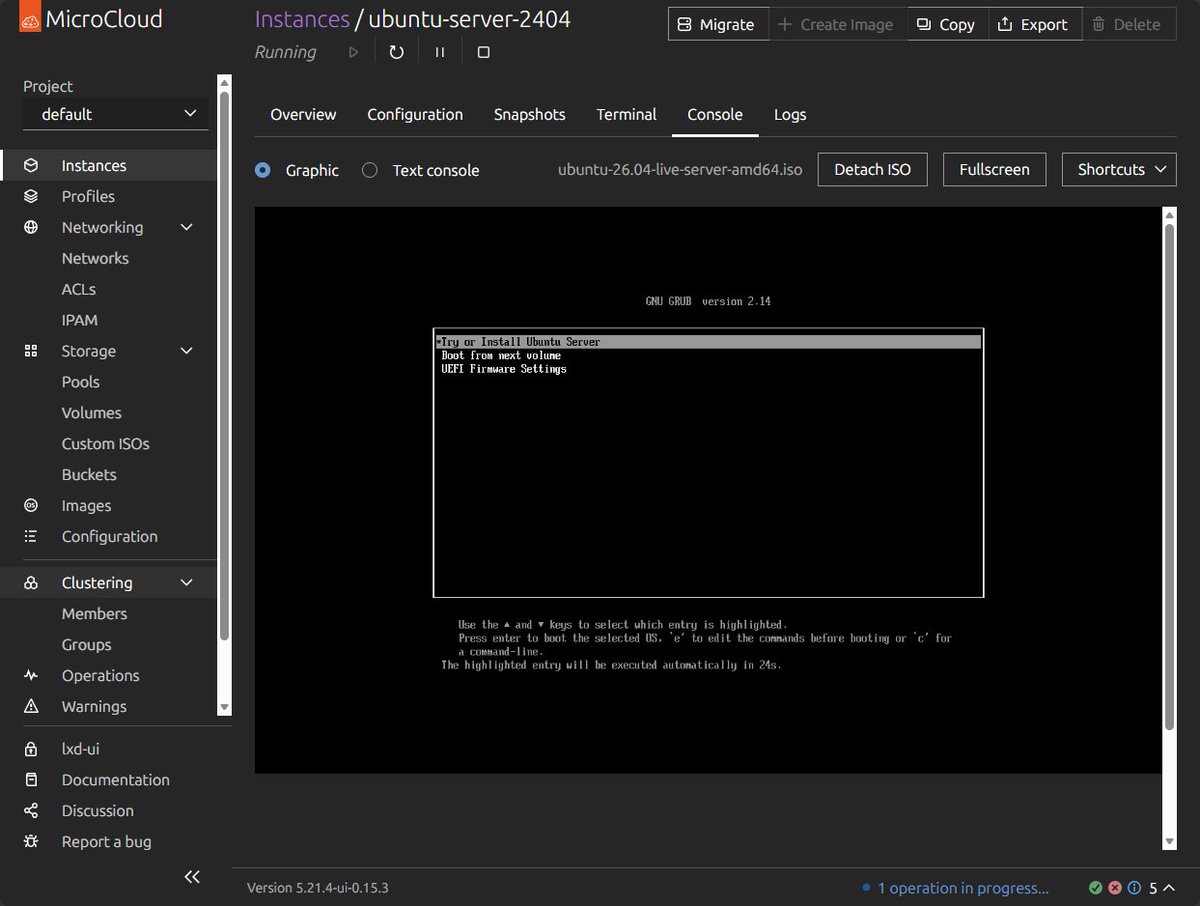Open the Documentation link

click(x=115, y=779)
